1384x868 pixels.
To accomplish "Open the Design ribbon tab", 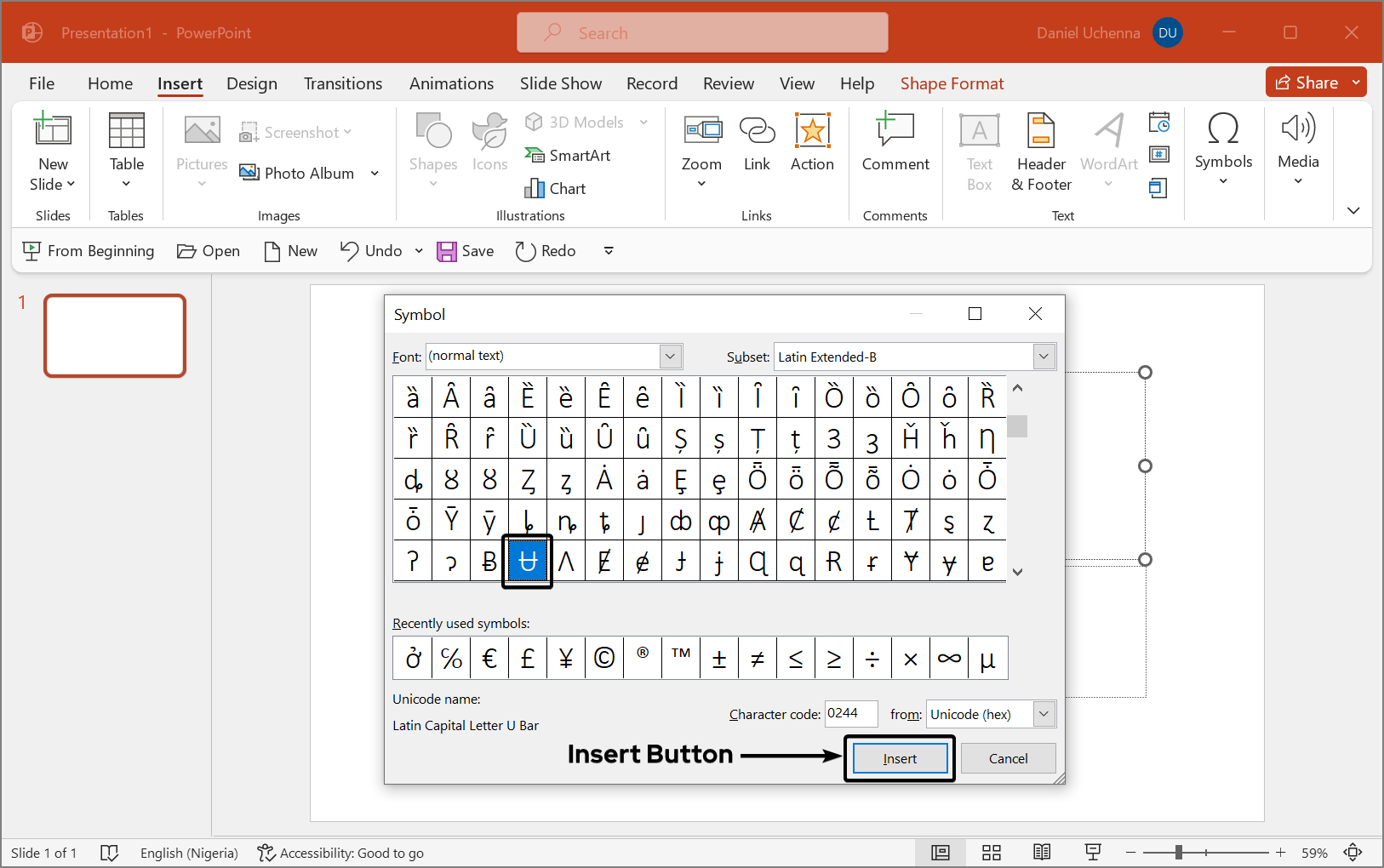I will (x=252, y=83).
